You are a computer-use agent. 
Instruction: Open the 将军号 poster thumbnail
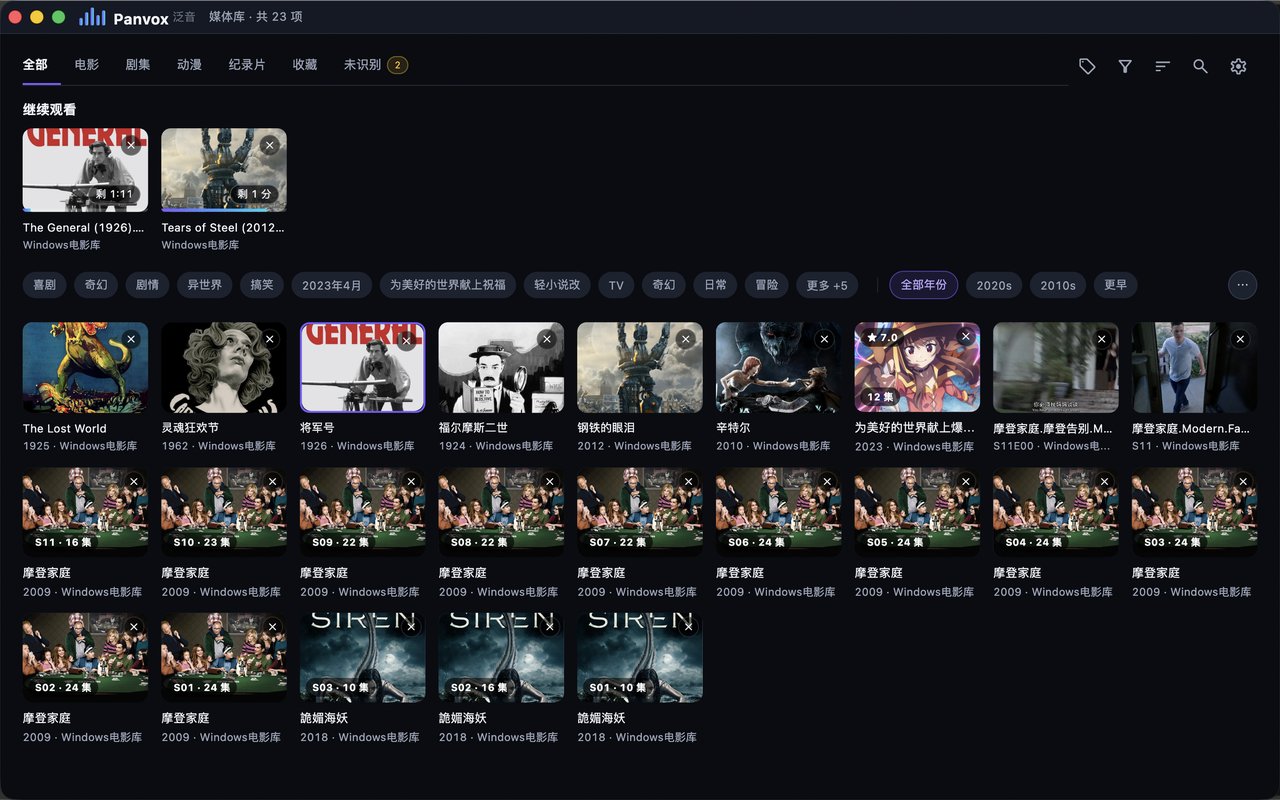click(x=362, y=367)
